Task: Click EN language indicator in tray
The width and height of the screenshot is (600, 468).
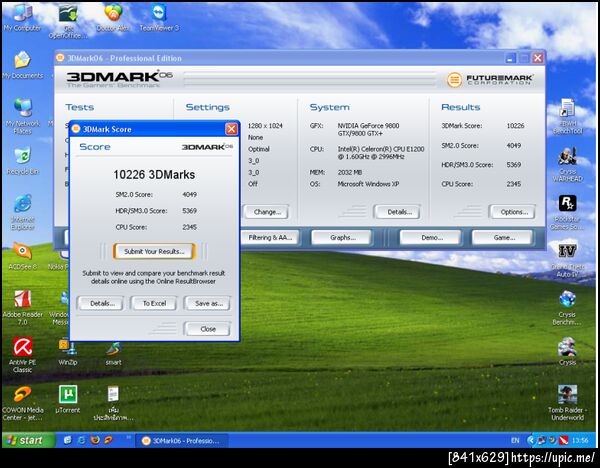Action: click(515, 440)
